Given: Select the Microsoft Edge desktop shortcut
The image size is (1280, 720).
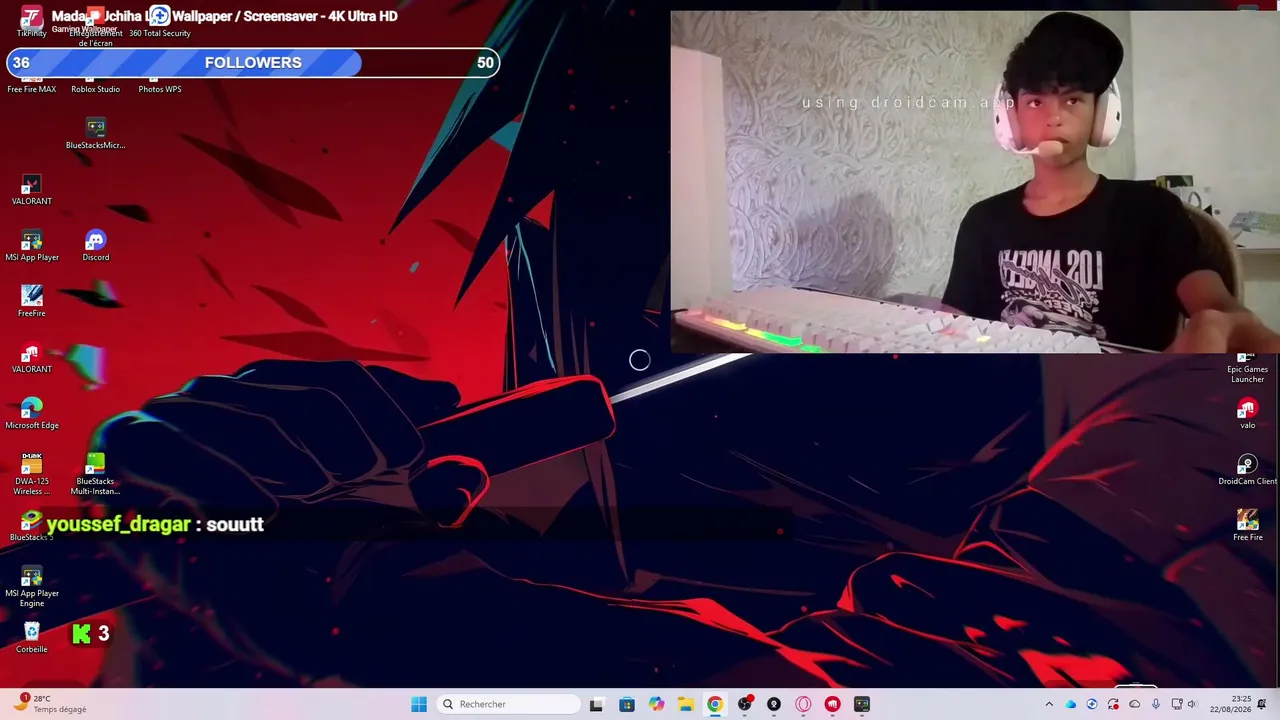Looking at the screenshot, I should [x=32, y=415].
